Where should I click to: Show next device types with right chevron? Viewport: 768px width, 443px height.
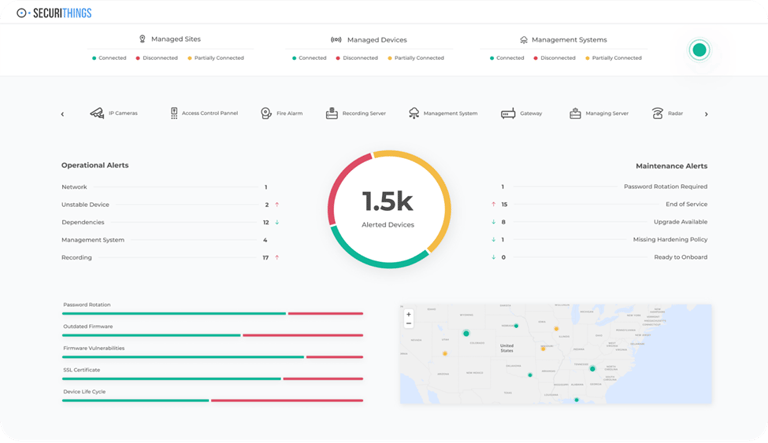706,114
